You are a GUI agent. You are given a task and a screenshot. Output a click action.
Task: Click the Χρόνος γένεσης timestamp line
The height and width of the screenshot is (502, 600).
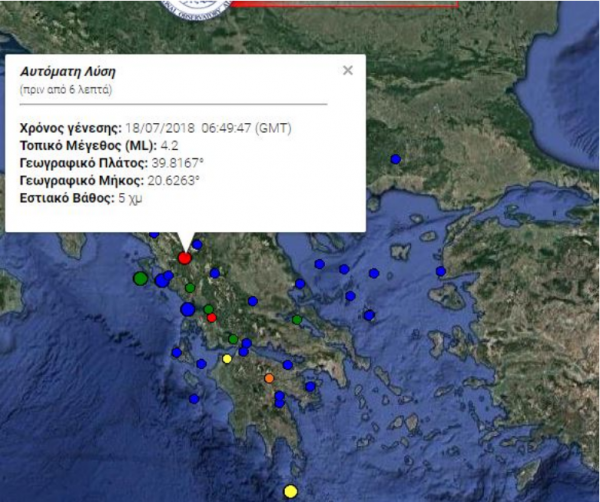pos(155,127)
